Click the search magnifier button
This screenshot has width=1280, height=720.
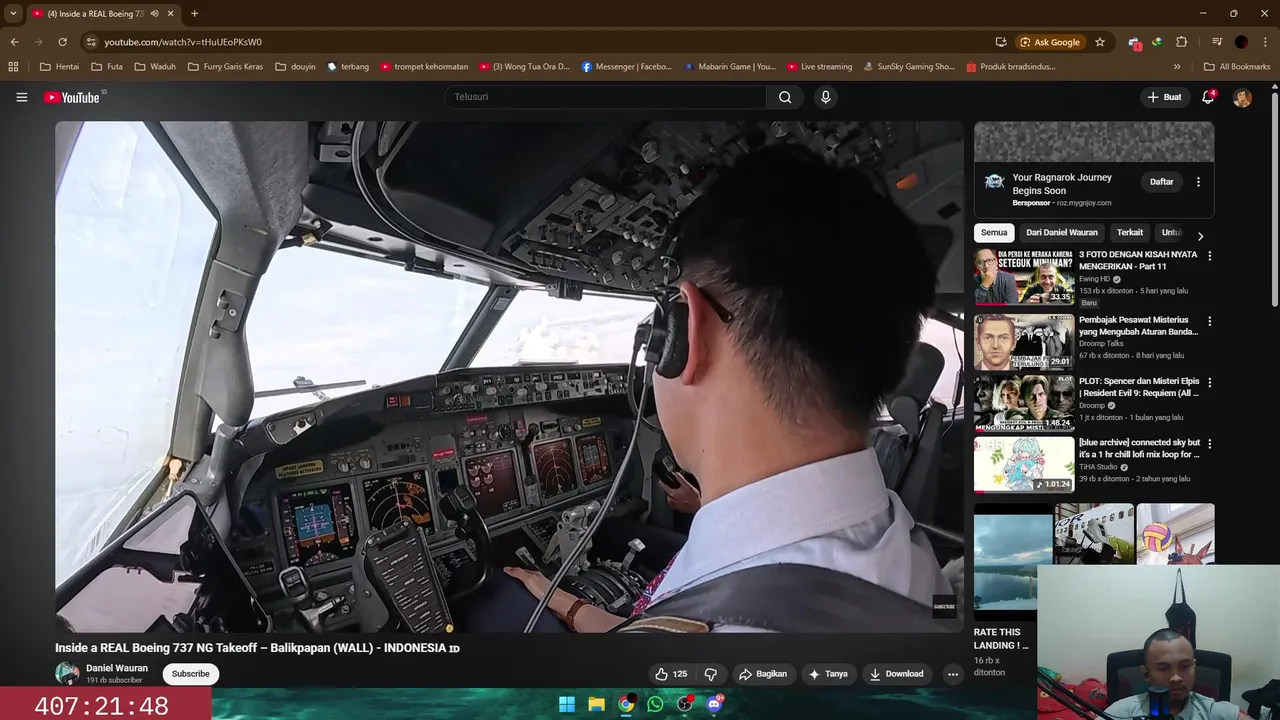785,97
